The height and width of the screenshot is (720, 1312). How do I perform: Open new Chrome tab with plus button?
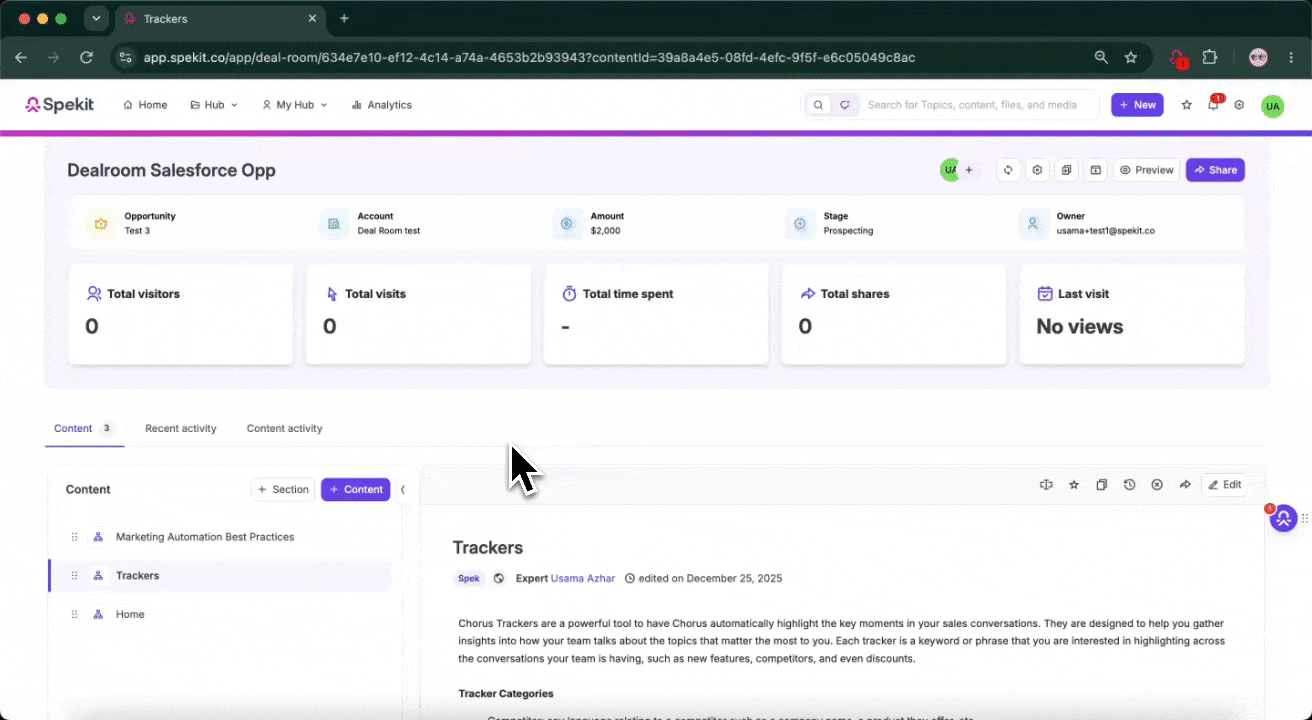point(344,18)
